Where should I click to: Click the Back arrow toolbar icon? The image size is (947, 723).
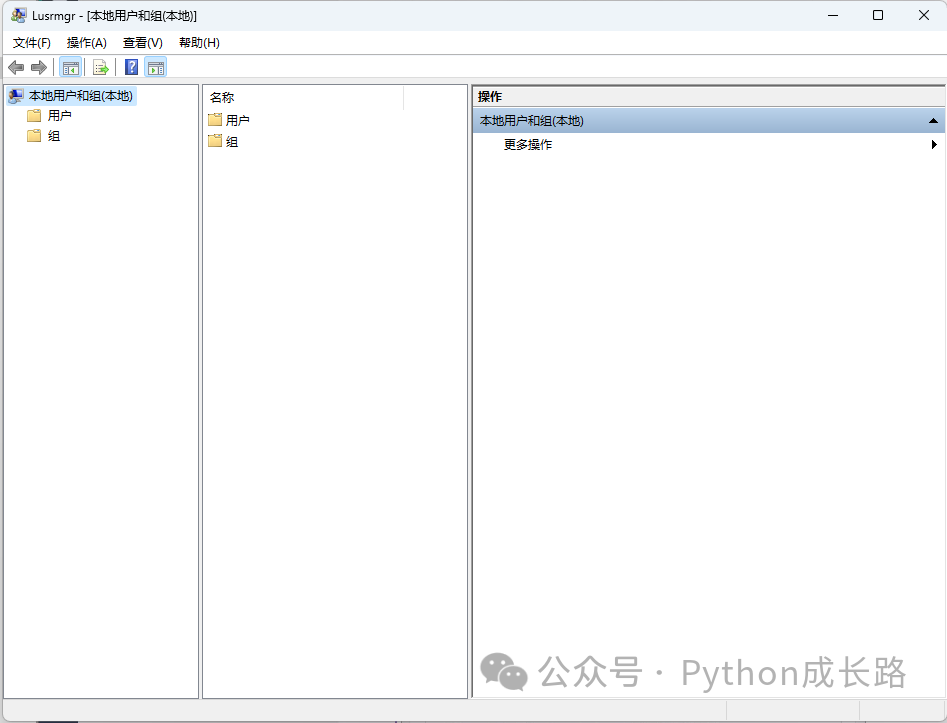pyautogui.click(x=16, y=67)
